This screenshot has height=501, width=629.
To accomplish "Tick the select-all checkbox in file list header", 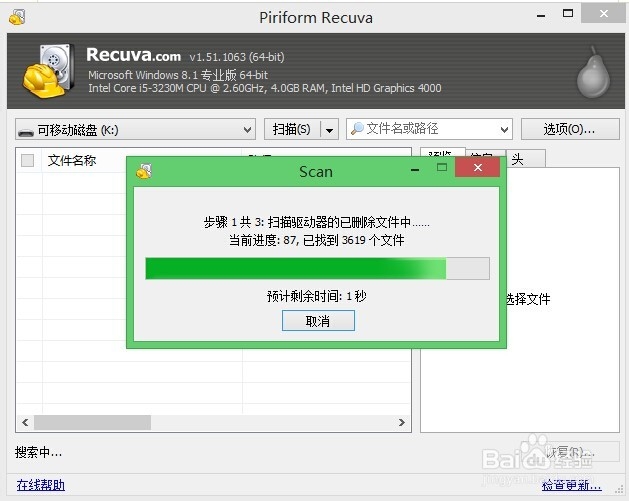I will pos(27,160).
